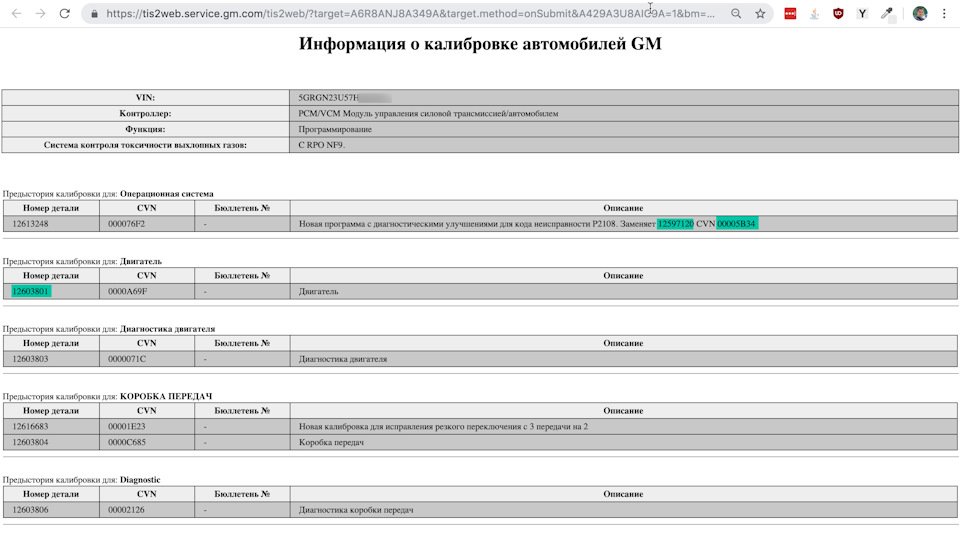Screen dimensions: 960x542
Task: Click part number 12616683 in gearbox table
Action: coord(31,426)
